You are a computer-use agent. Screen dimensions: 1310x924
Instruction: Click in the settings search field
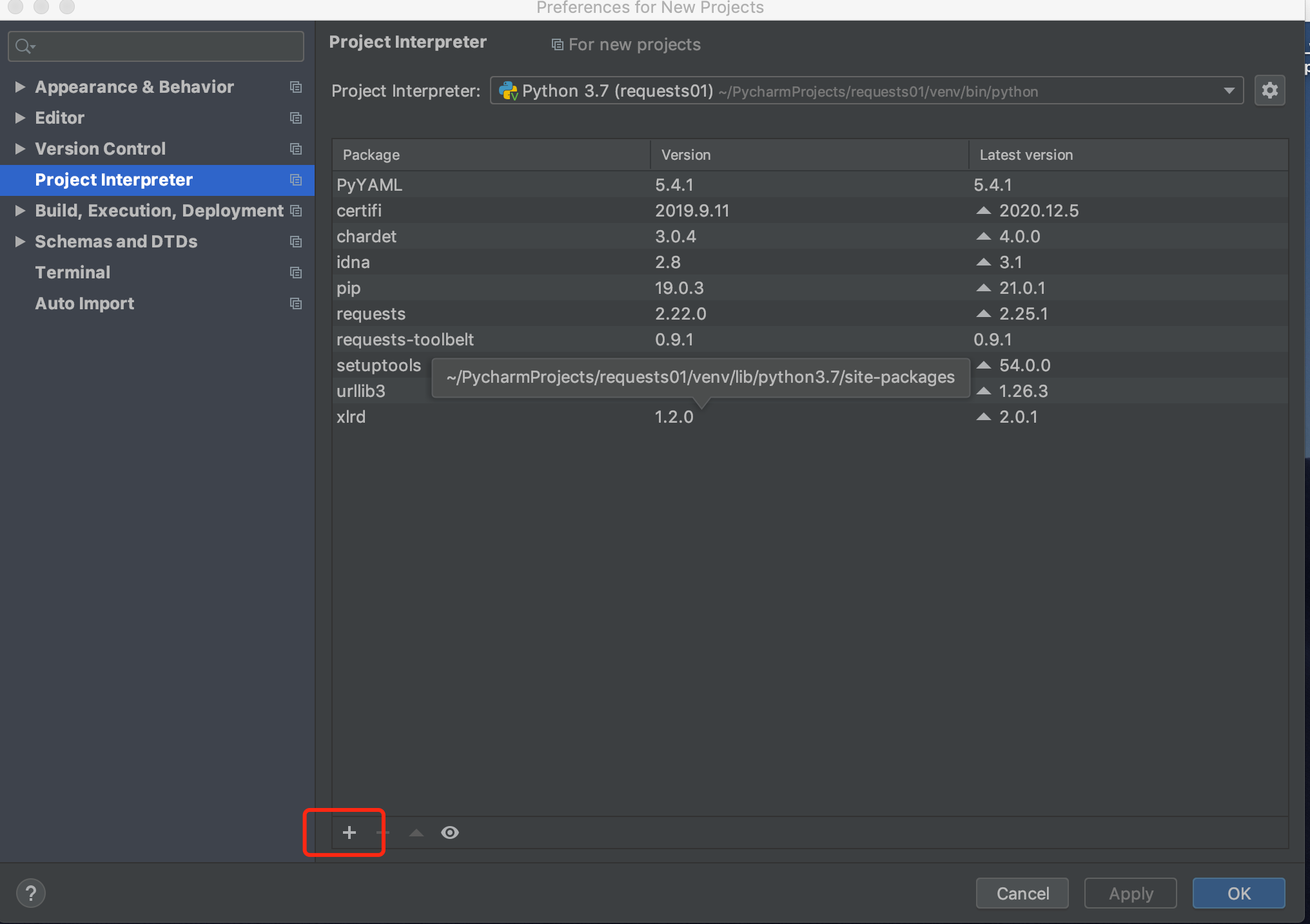(168, 46)
